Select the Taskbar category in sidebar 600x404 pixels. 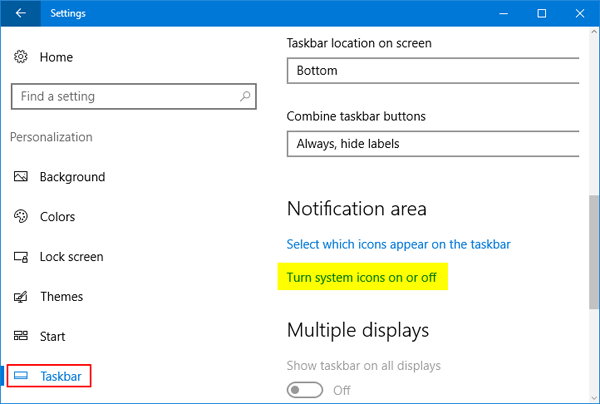tap(60, 377)
